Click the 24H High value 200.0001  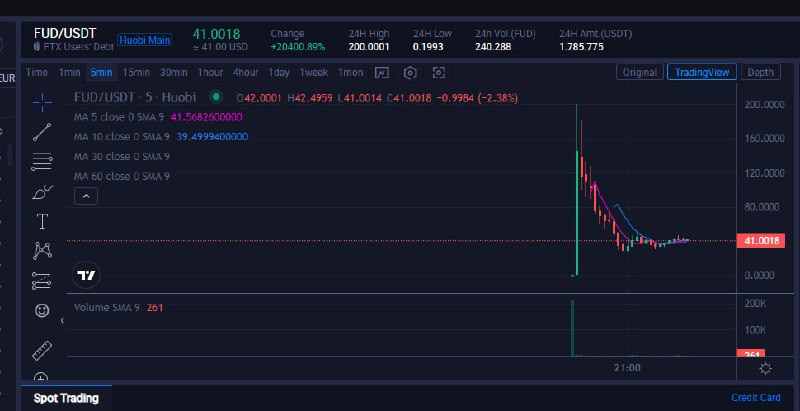click(369, 47)
